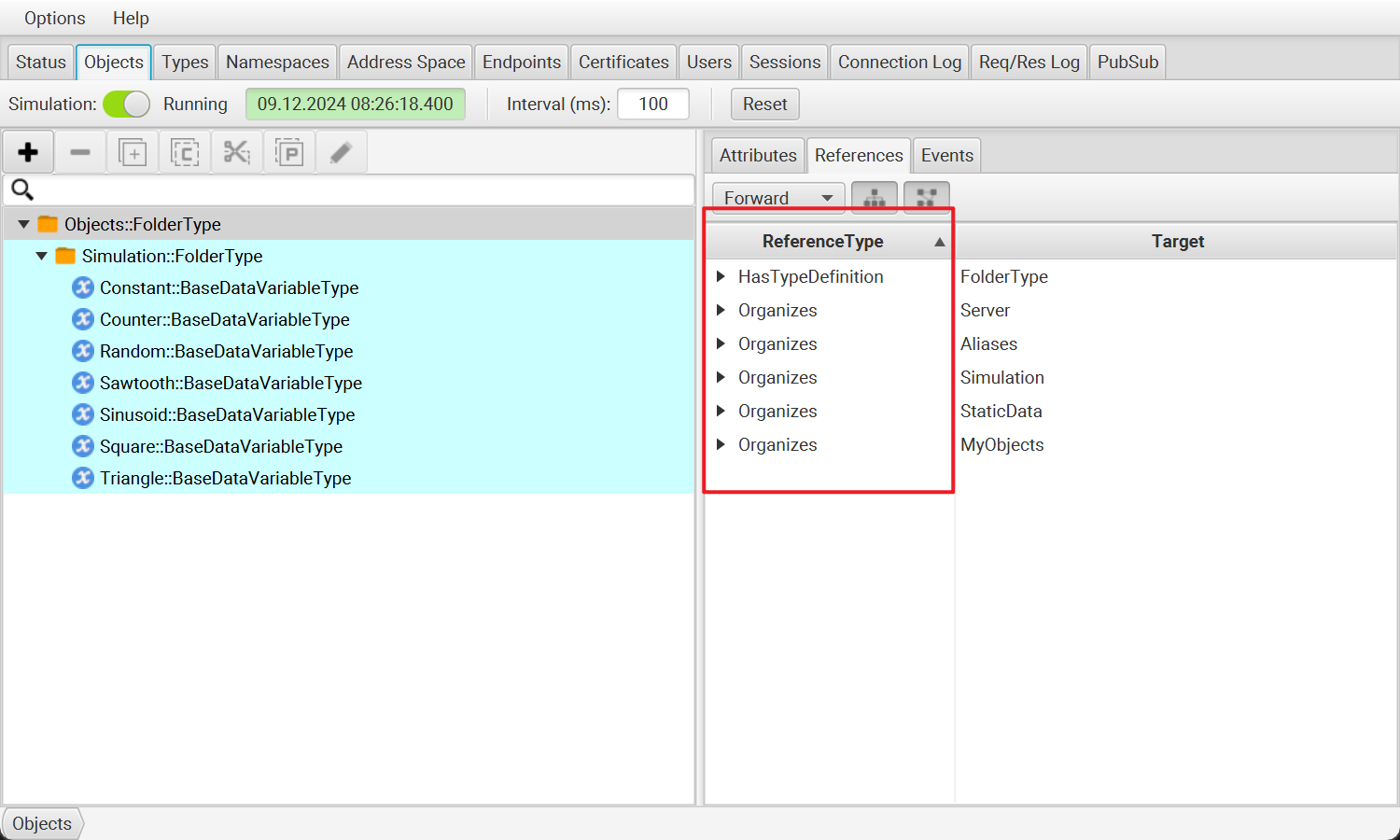This screenshot has width=1400, height=840.
Task: Click the pencil edit icon
Action: point(342,152)
